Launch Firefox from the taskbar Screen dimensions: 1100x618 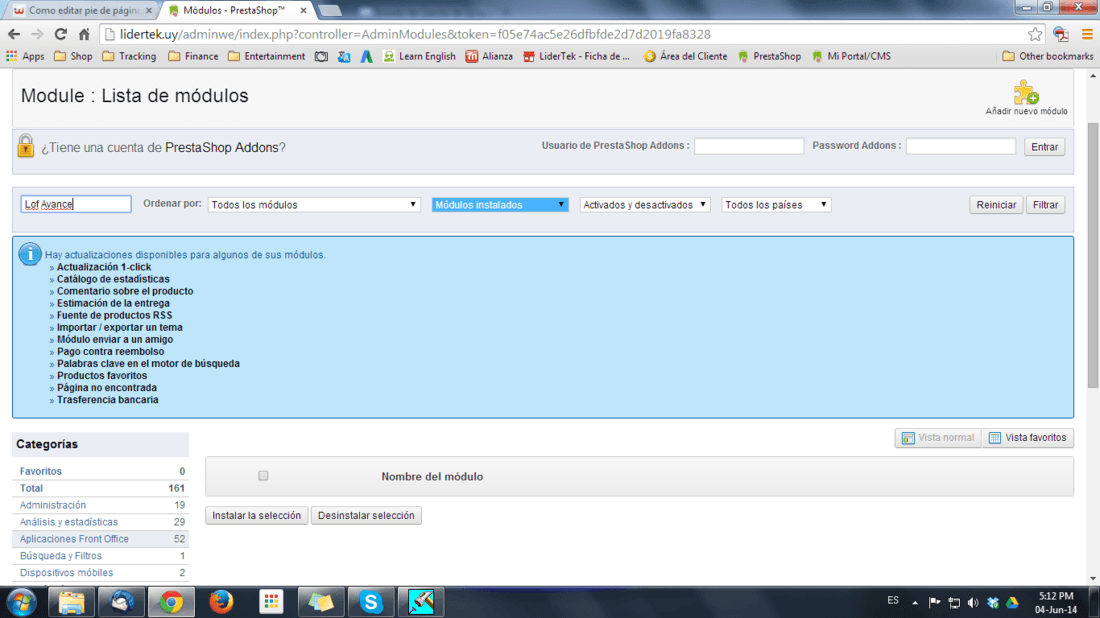[x=221, y=603]
